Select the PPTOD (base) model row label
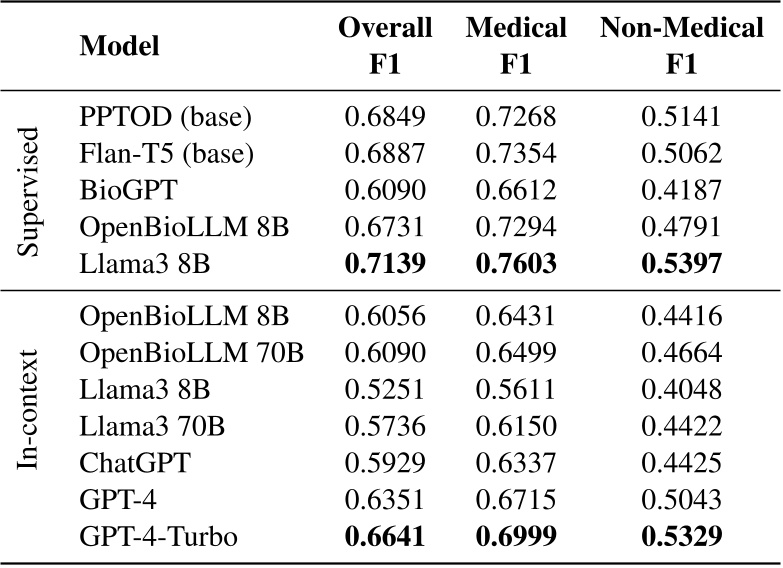The height and width of the screenshot is (568, 783). [165, 117]
